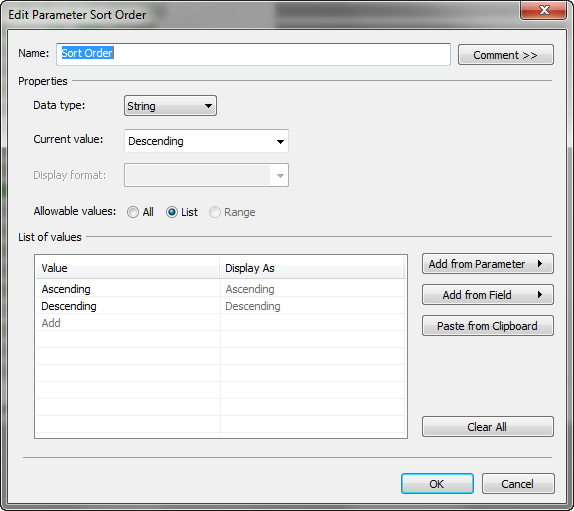Click Paste from Clipboard button
Image resolution: width=574 pixels, height=511 pixels.
tap(488, 325)
